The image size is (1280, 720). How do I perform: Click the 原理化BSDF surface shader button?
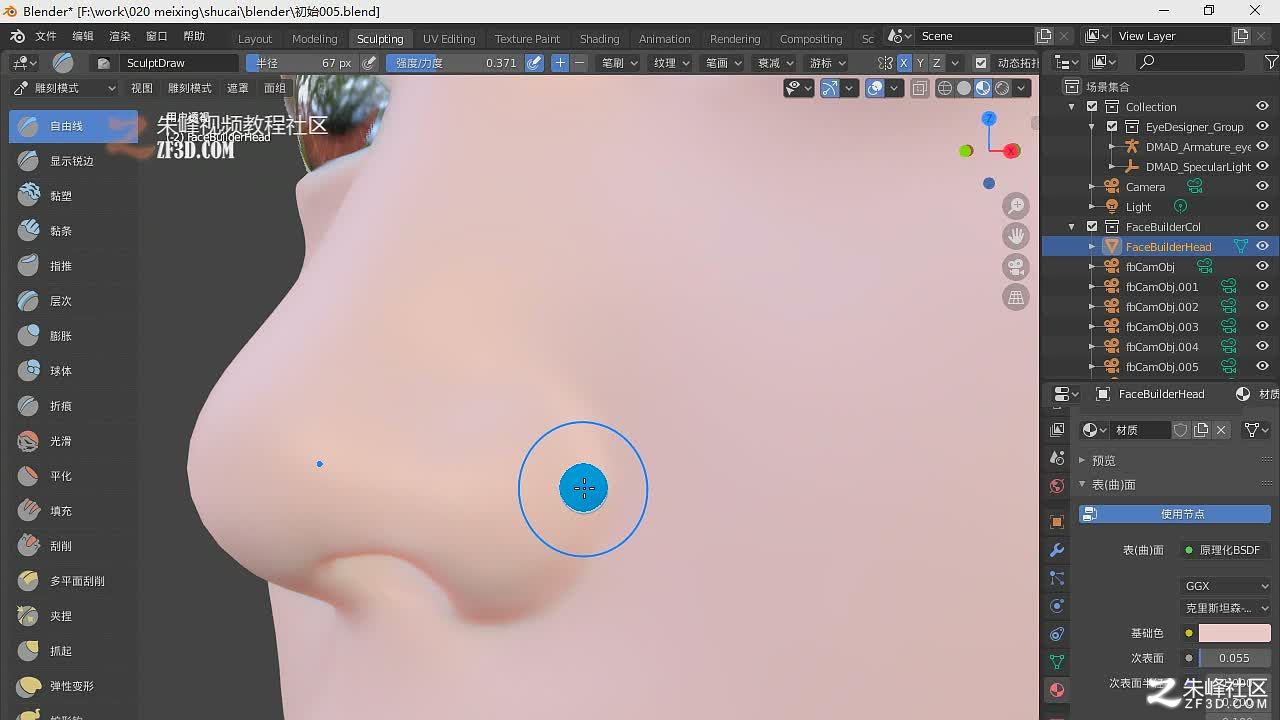(1226, 550)
